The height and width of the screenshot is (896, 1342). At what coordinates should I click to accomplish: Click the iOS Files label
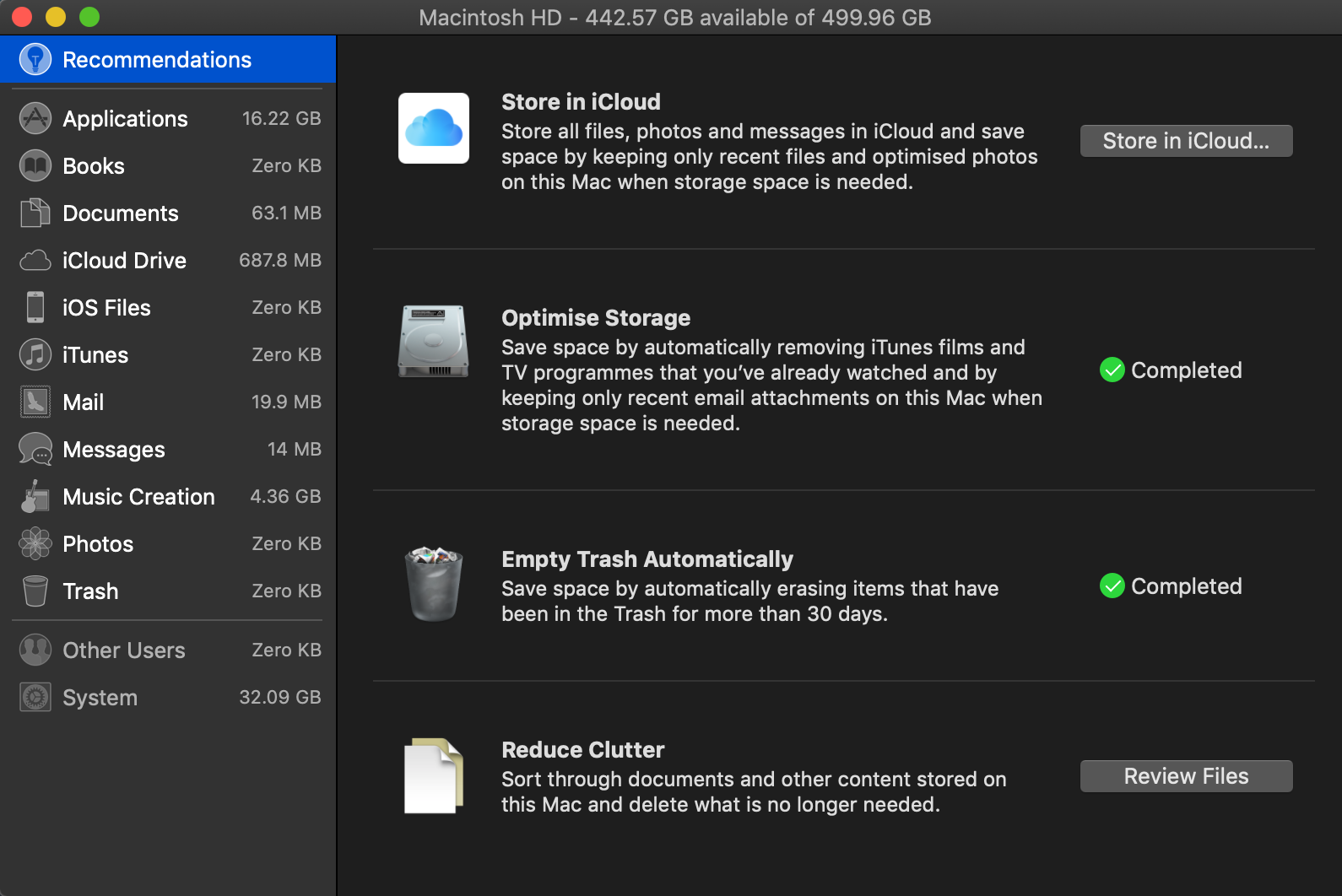106,308
